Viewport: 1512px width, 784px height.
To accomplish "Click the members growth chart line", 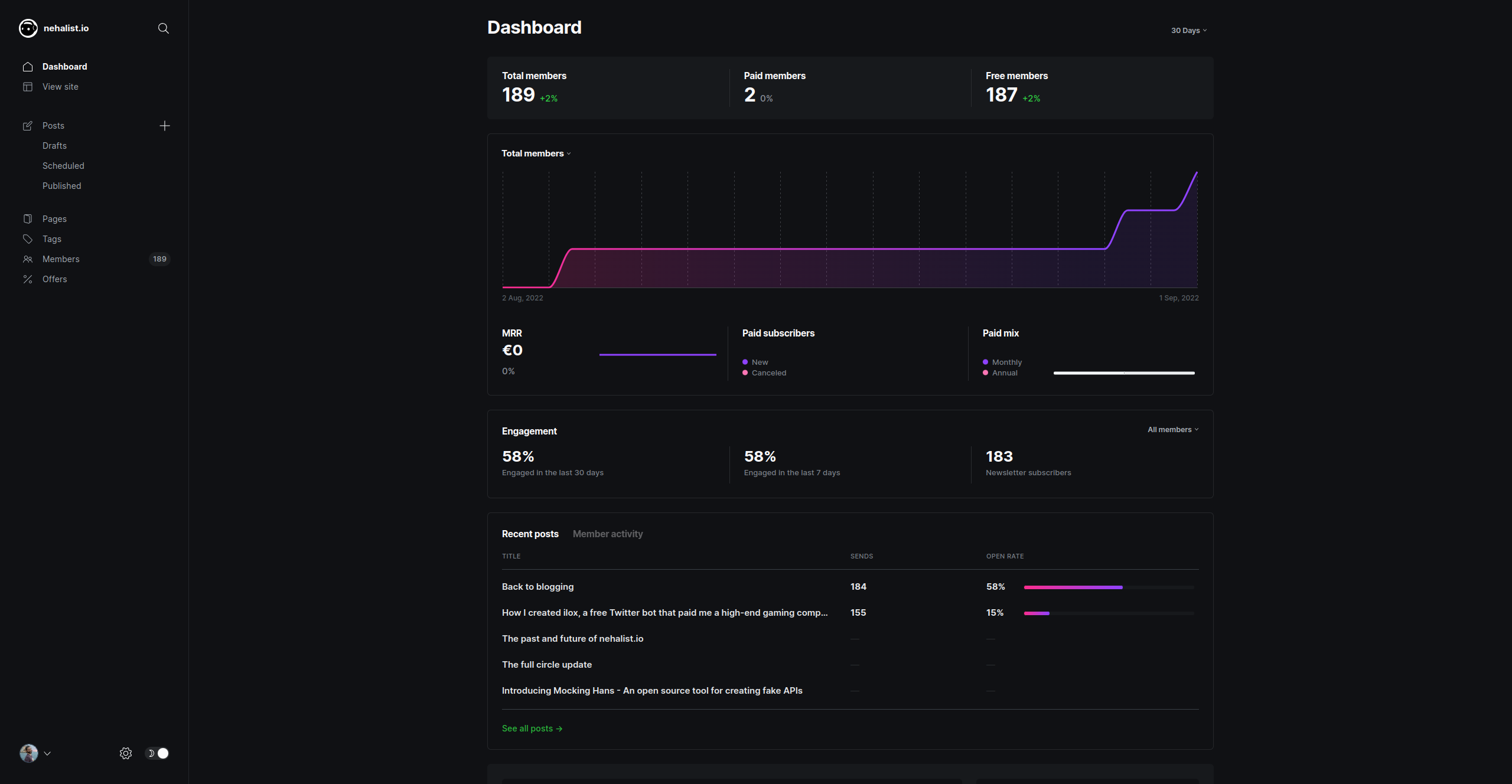I will pos(850,249).
